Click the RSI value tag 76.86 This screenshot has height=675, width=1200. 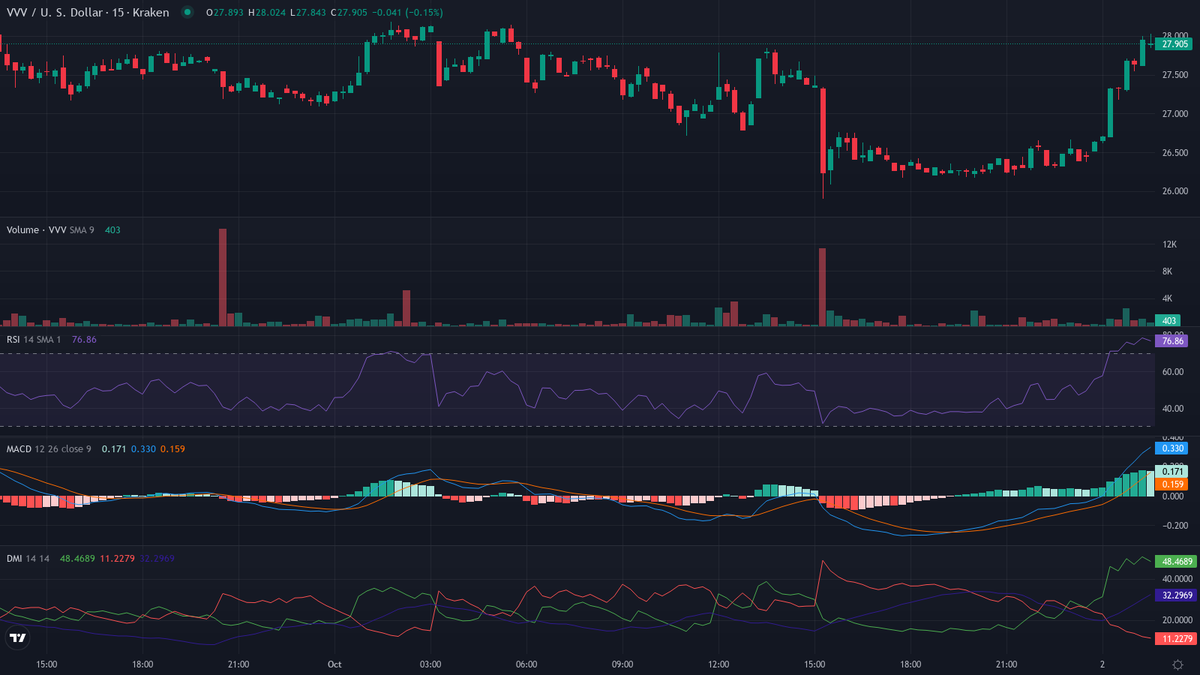(x=1173, y=341)
